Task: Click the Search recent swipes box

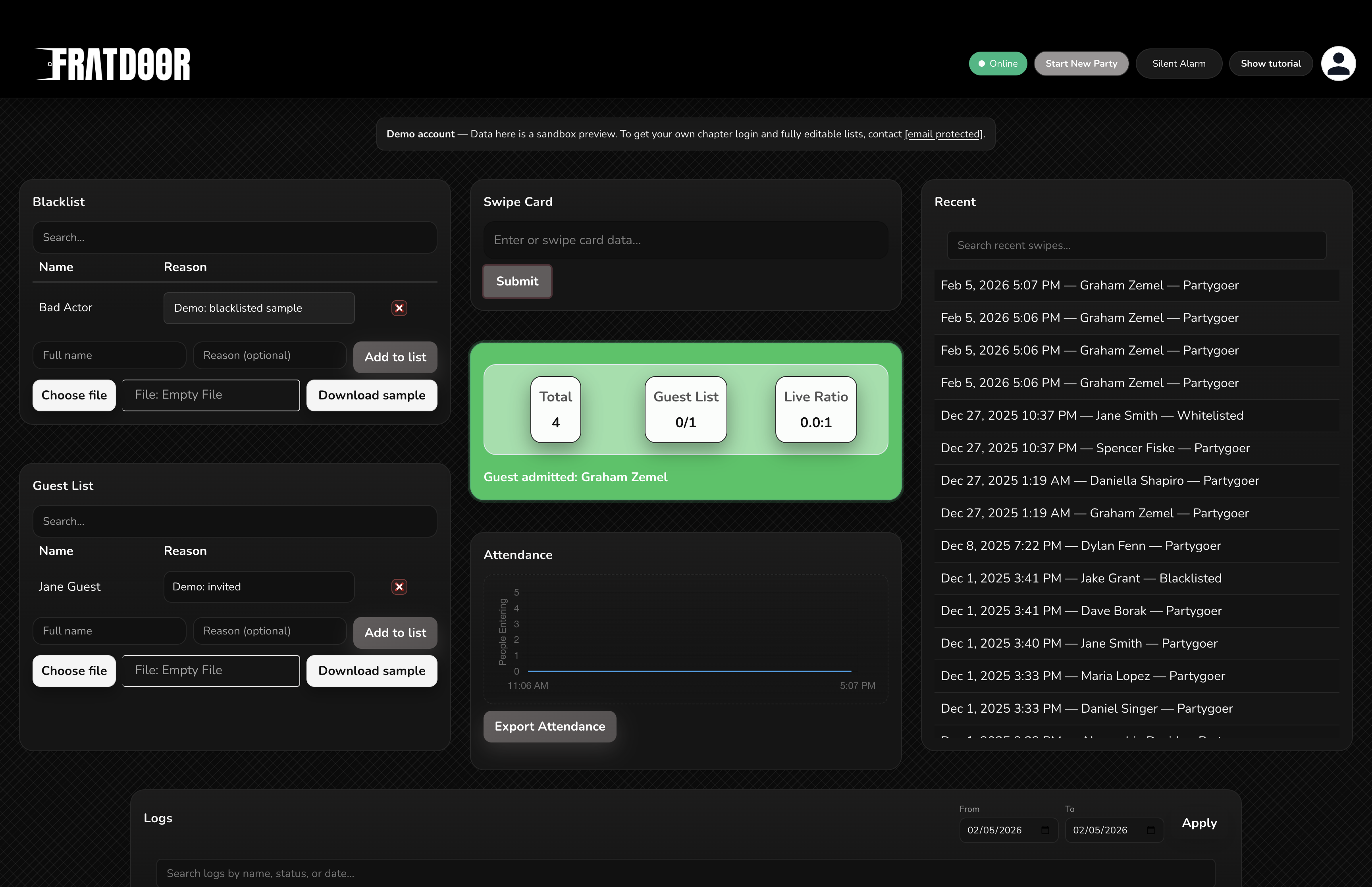Action: tap(1136, 245)
